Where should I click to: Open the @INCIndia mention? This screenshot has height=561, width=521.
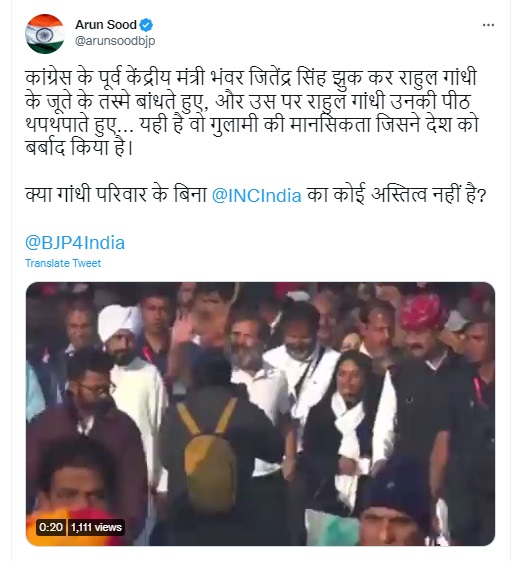(256, 196)
